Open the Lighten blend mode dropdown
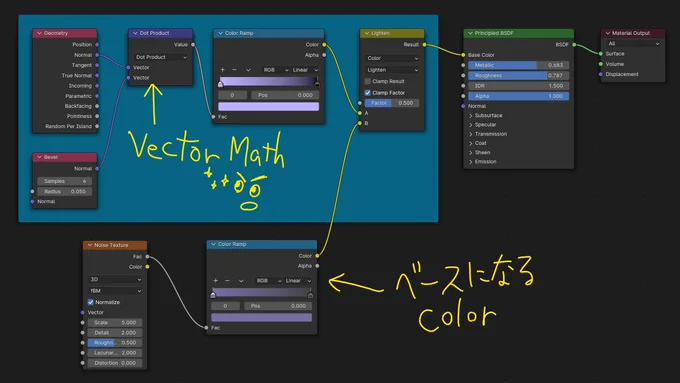This screenshot has height=383, width=680. [392, 70]
